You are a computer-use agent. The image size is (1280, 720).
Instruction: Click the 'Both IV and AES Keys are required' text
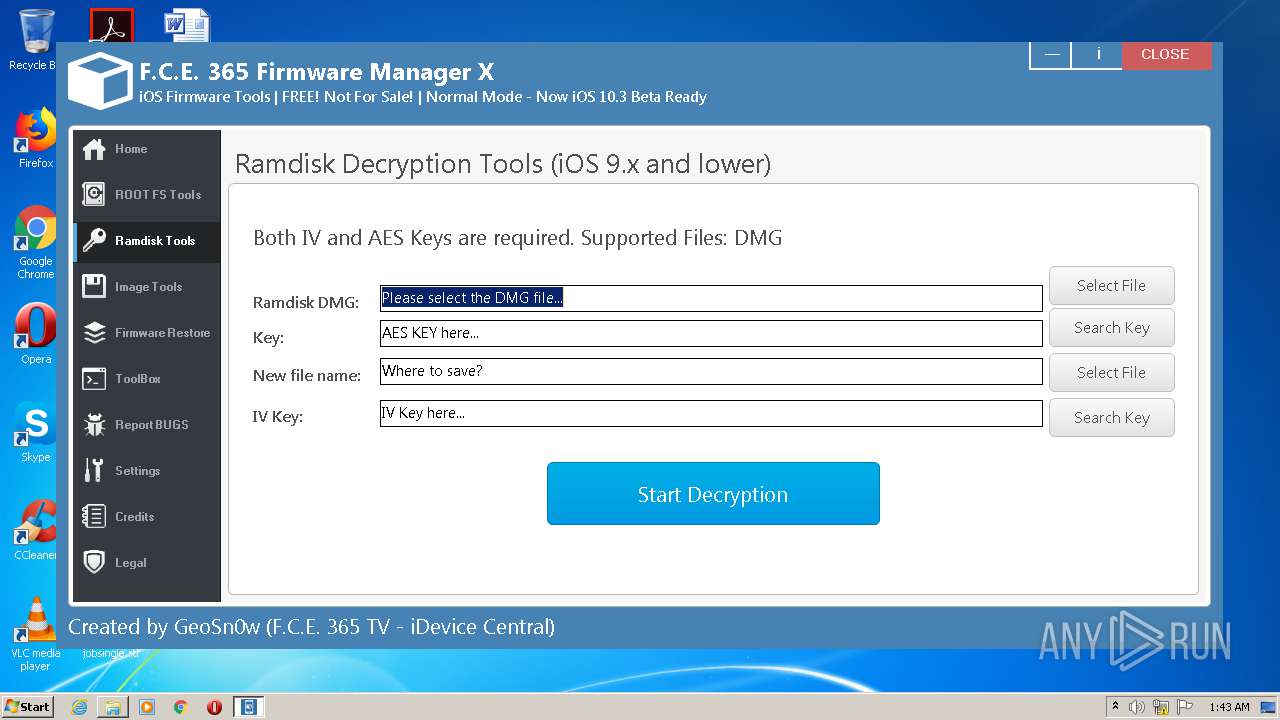[517, 238]
